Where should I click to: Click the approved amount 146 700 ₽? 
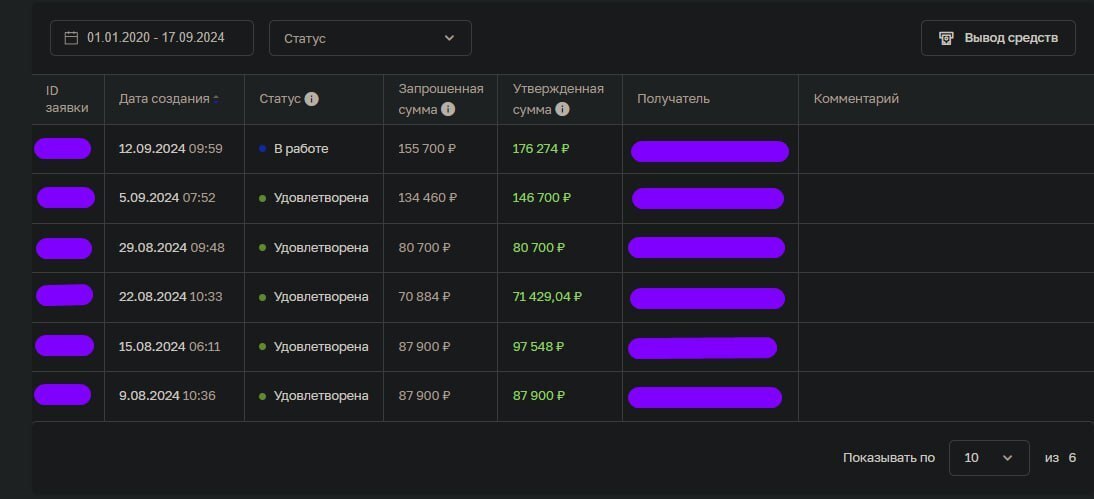pos(542,198)
